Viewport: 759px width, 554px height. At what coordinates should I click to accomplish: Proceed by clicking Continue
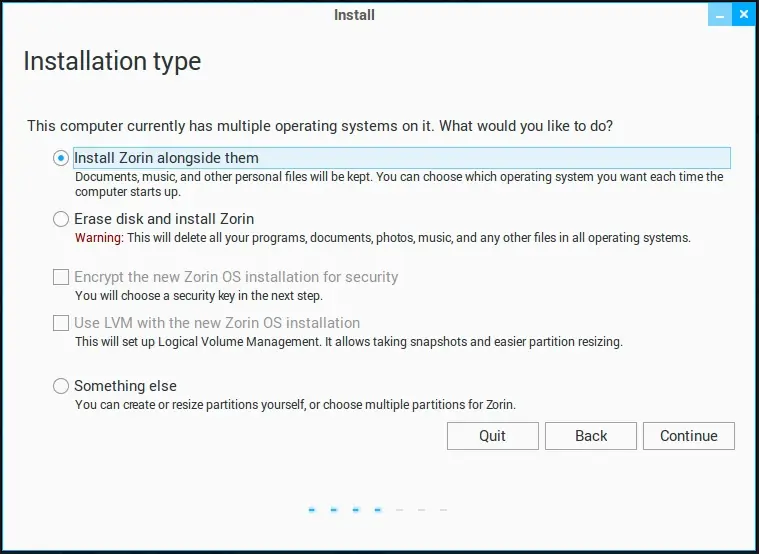688,436
